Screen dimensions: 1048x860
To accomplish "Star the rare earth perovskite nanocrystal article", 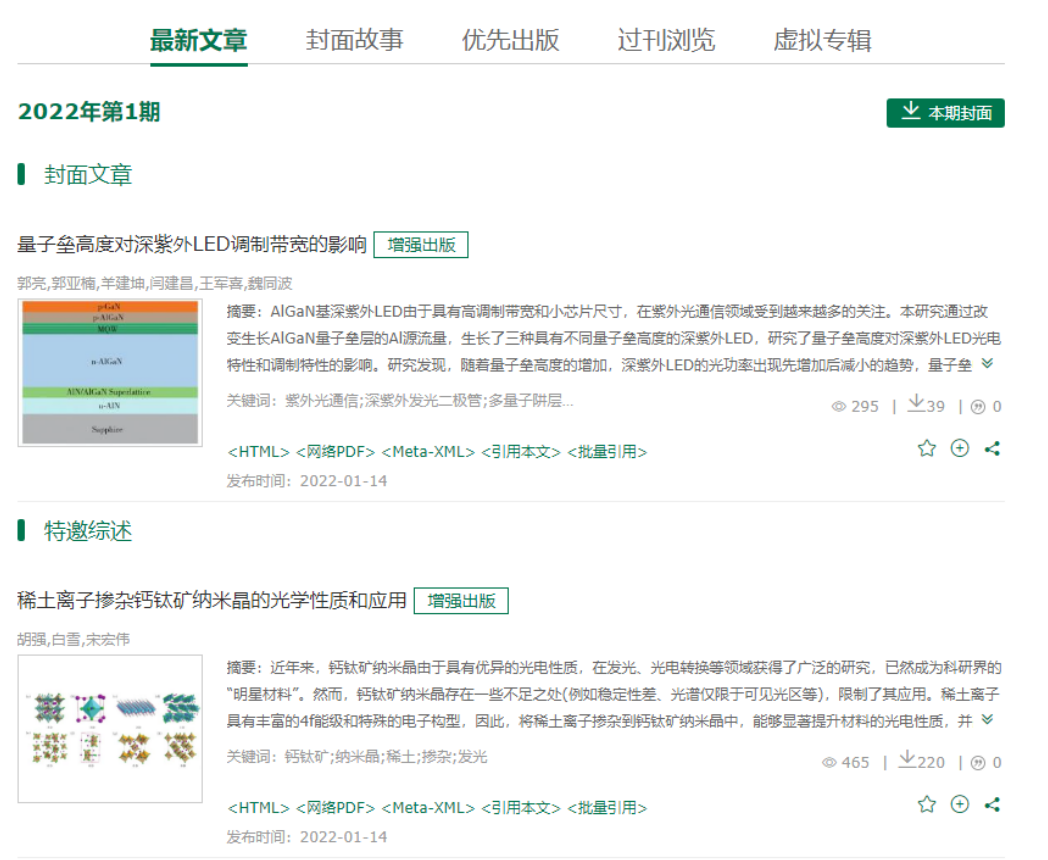I will 926,804.
